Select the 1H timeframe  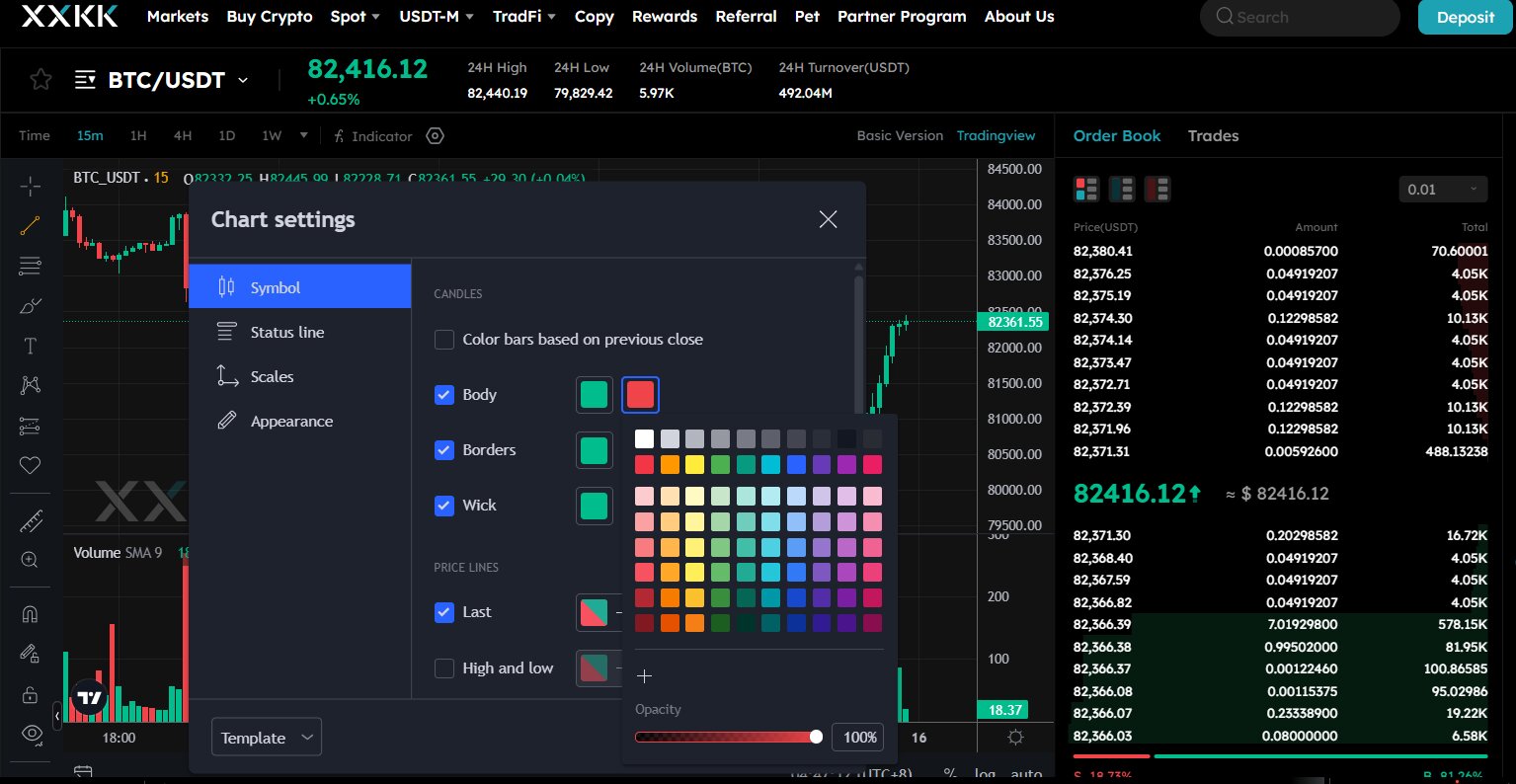pyautogui.click(x=138, y=136)
